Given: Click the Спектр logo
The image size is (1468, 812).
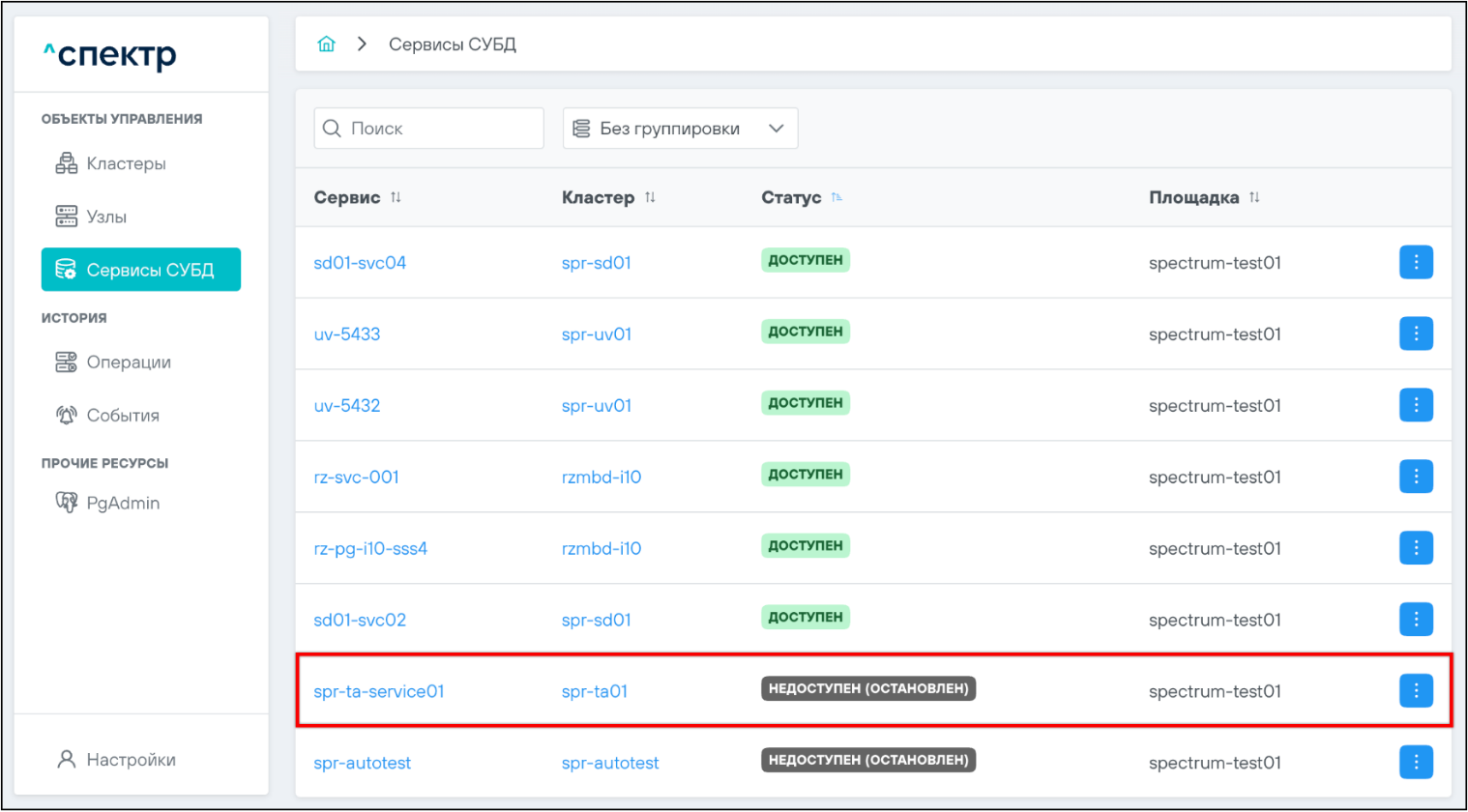Looking at the screenshot, I should [109, 55].
